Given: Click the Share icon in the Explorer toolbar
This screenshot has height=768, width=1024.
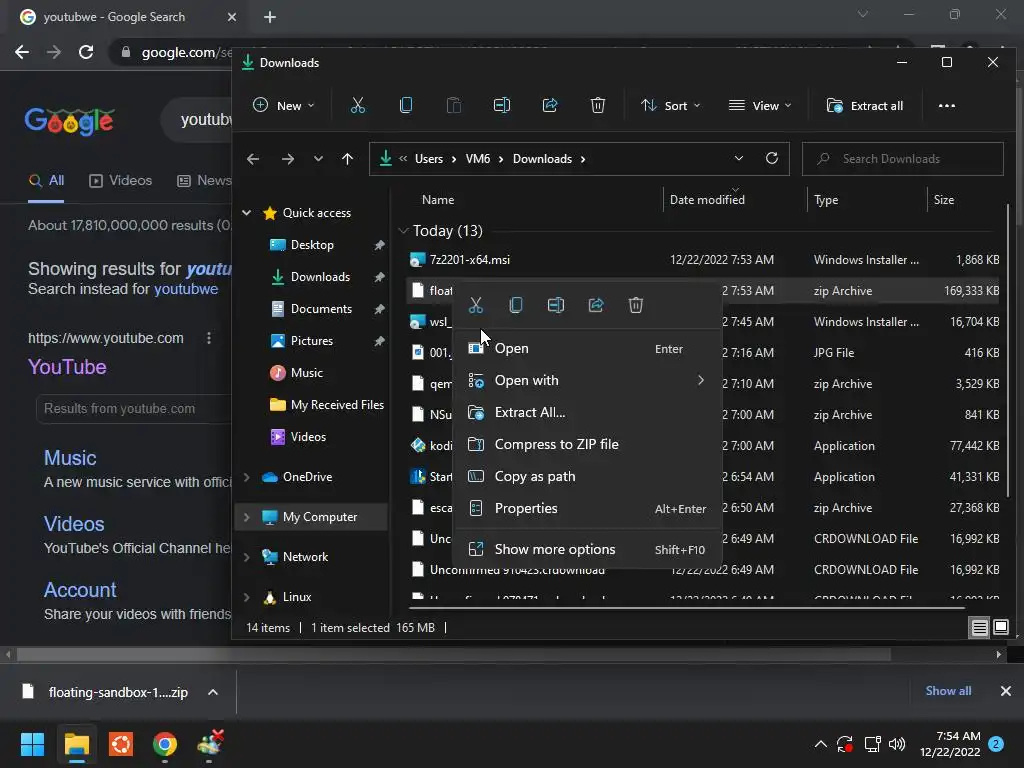Looking at the screenshot, I should tap(550, 105).
